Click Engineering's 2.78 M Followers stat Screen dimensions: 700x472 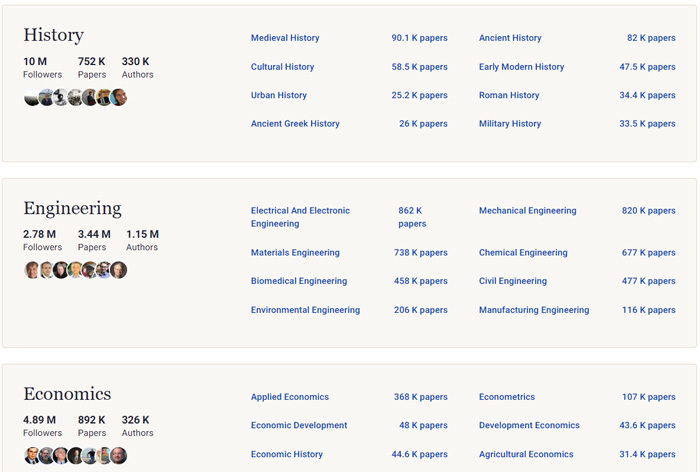42,240
